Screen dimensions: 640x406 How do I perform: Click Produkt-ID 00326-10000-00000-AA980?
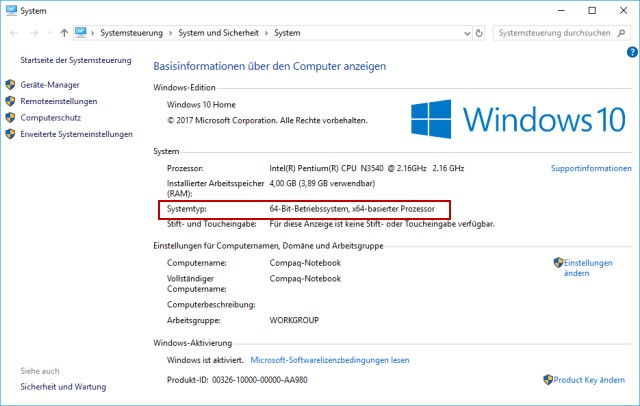pyautogui.click(x=237, y=380)
